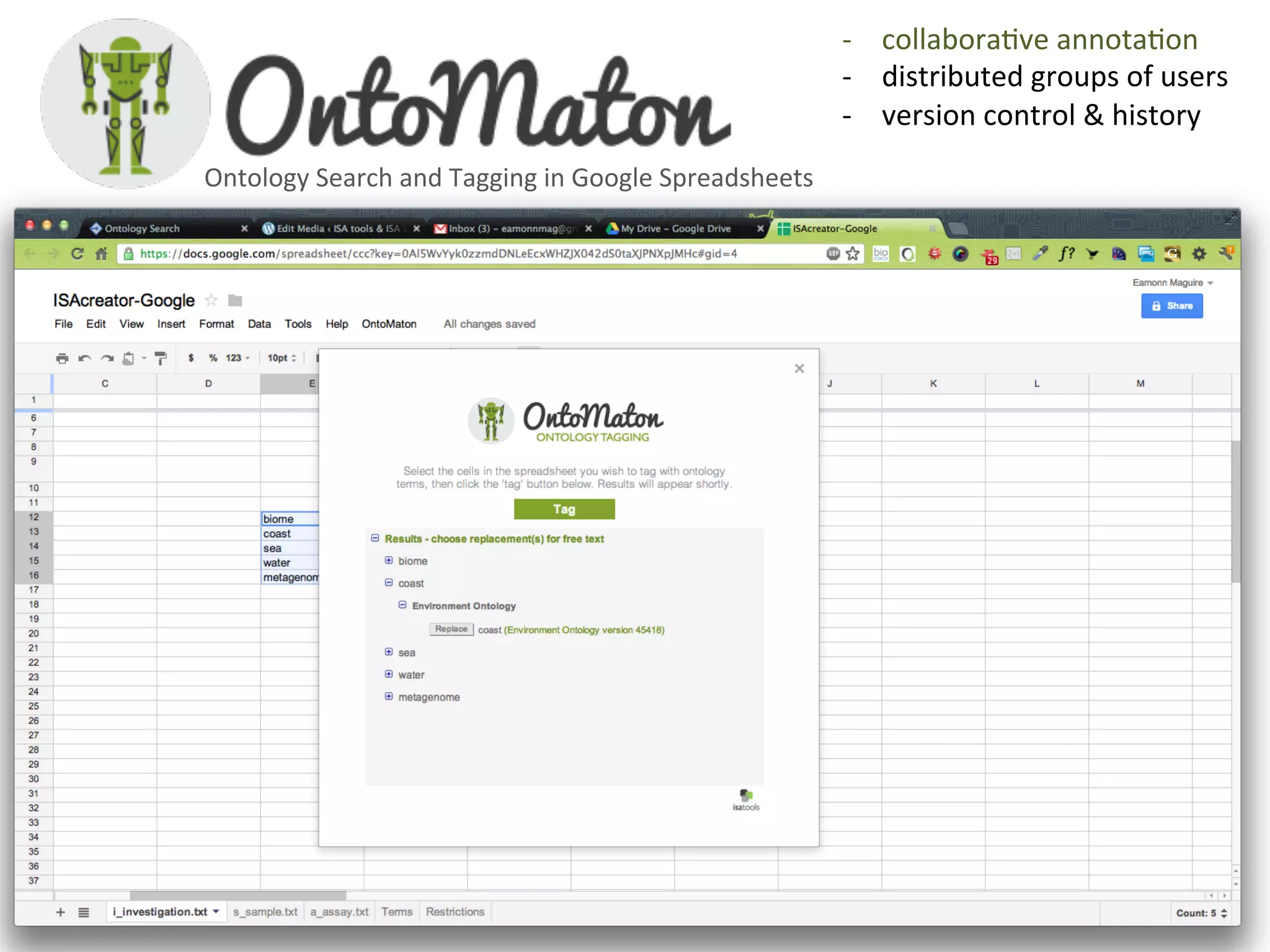This screenshot has height=952, width=1270.
Task: Expand the sea result node
Action: 389,652
